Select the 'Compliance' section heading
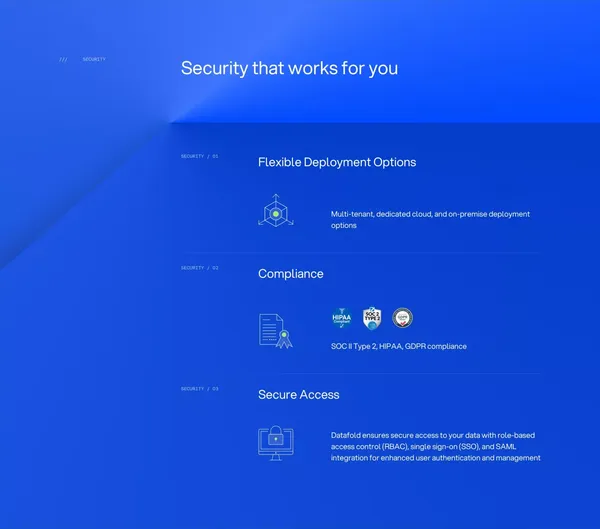The height and width of the screenshot is (529, 600). (290, 274)
